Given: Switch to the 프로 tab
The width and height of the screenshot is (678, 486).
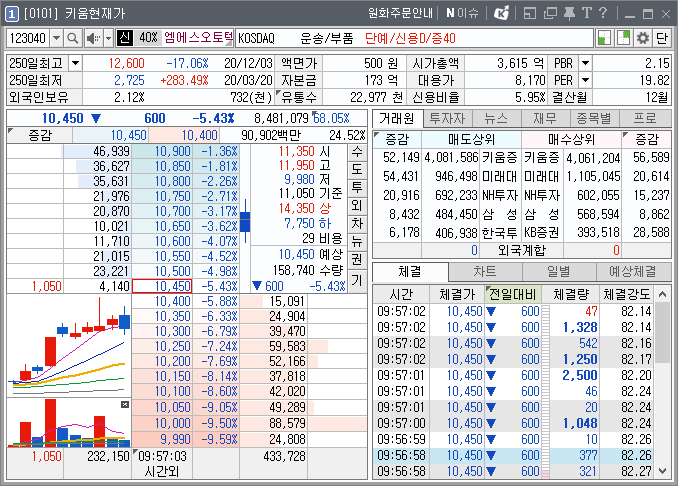Looking at the screenshot, I should pyautogui.click(x=645, y=118).
